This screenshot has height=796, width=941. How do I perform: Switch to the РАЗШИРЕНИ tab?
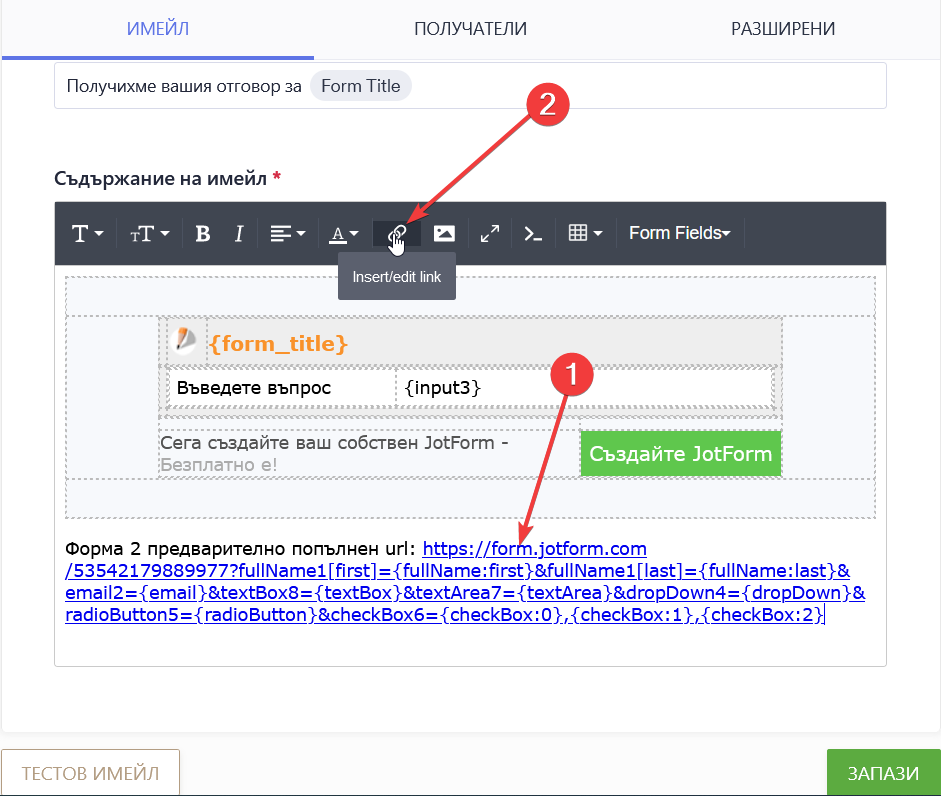tap(783, 29)
